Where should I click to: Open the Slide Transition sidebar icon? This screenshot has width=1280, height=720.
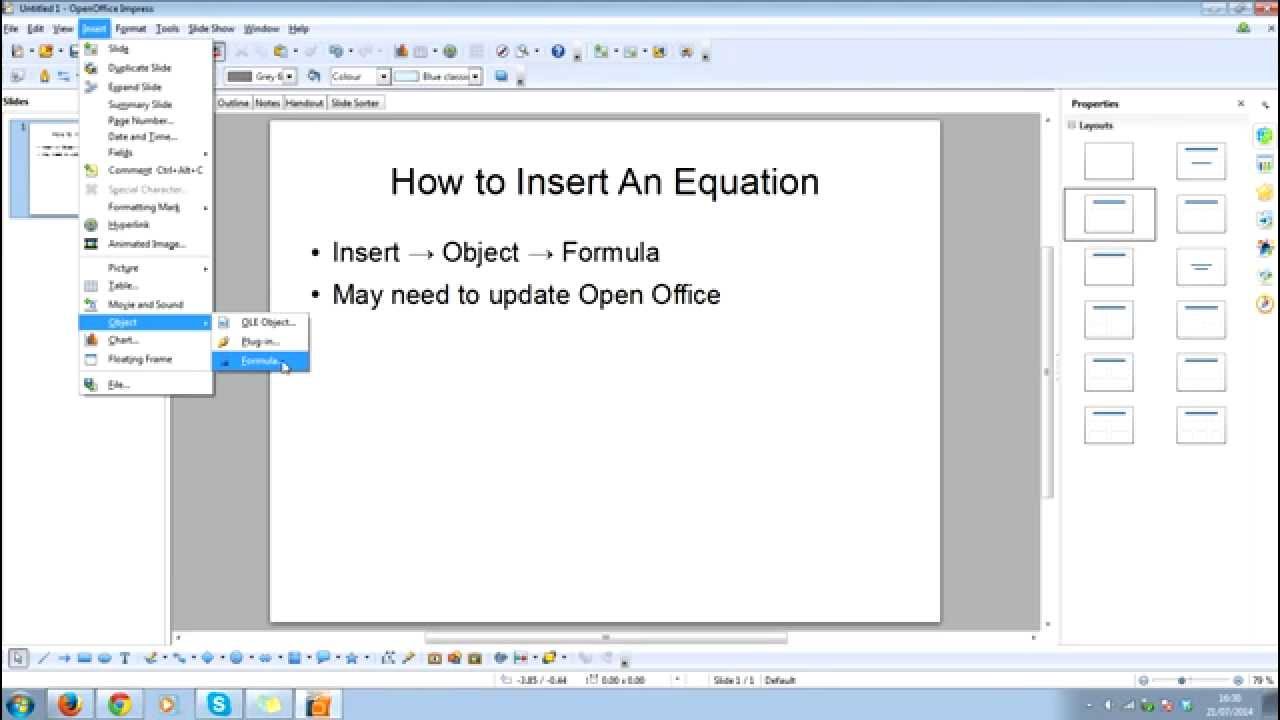pyautogui.click(x=1264, y=219)
